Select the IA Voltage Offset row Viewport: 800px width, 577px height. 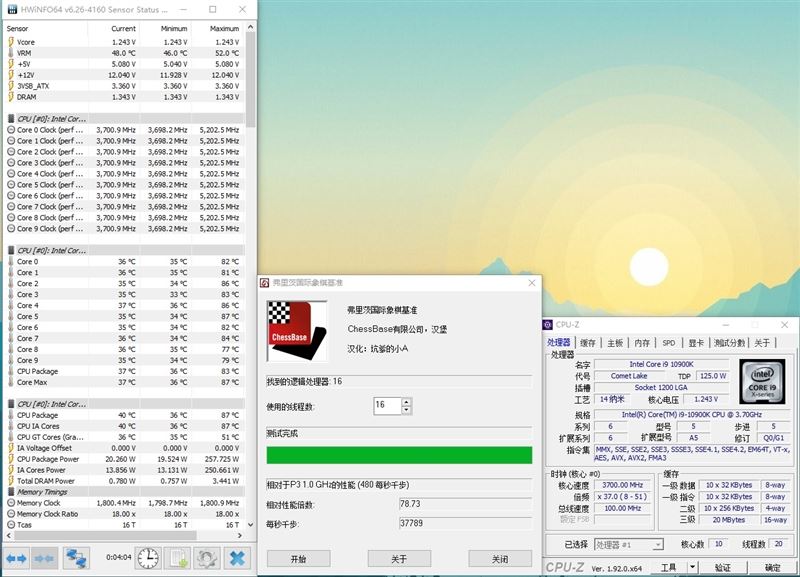click(124, 448)
